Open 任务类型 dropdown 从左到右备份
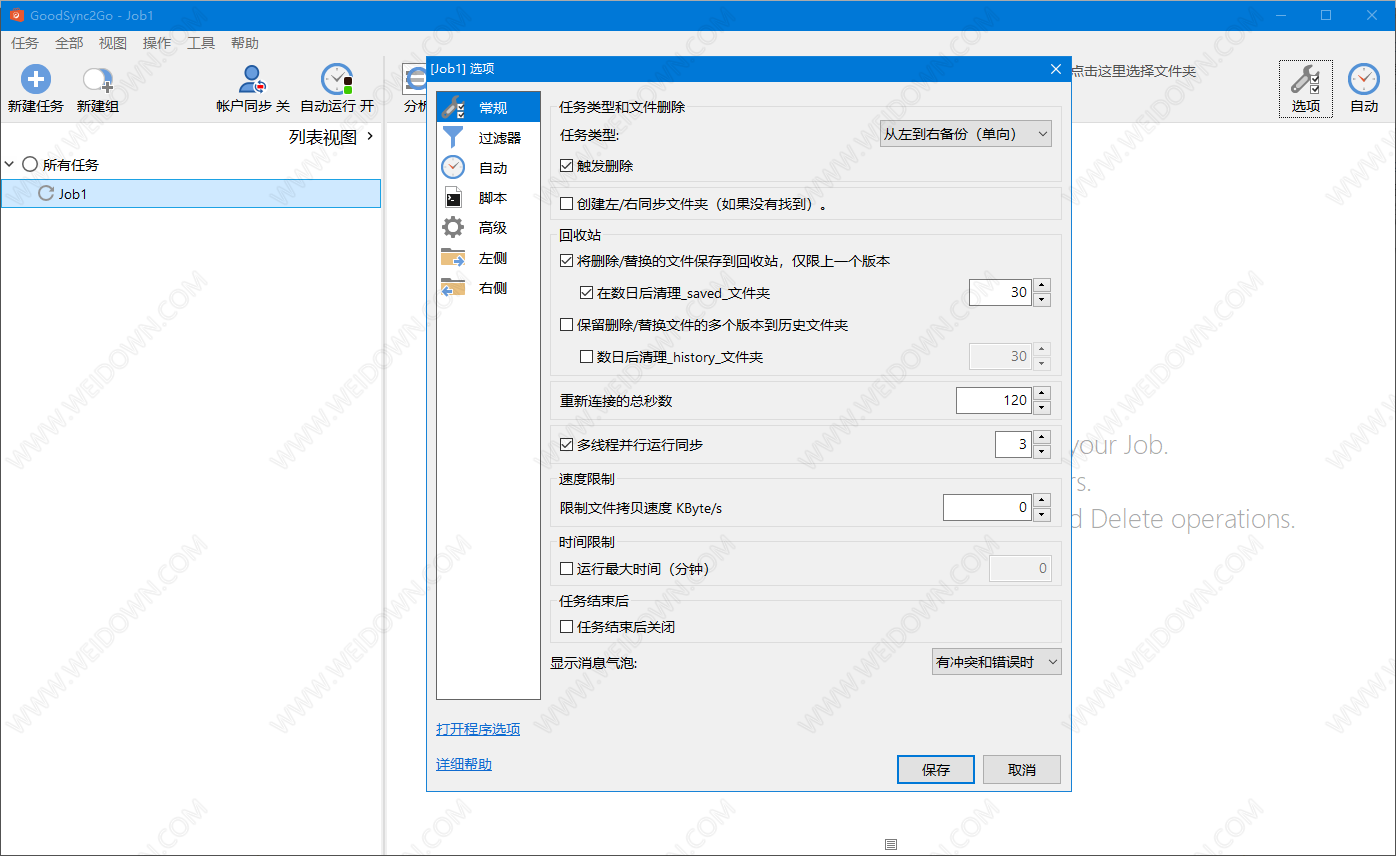 click(x=965, y=134)
